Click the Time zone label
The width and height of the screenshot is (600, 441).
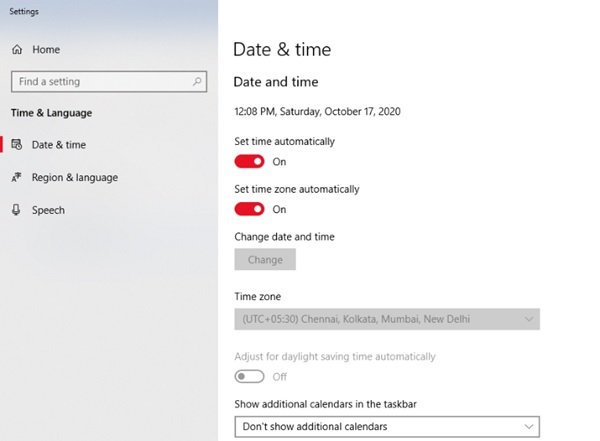pyautogui.click(x=258, y=297)
